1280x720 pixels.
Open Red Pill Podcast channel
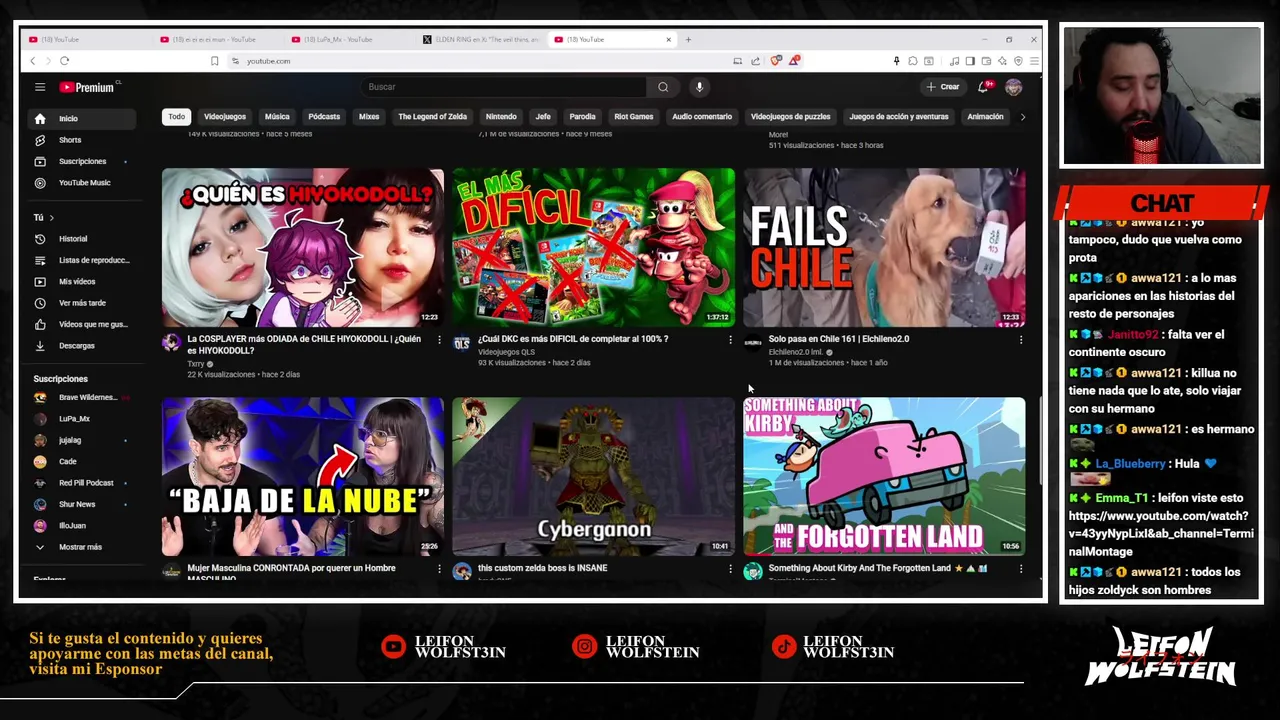point(84,483)
